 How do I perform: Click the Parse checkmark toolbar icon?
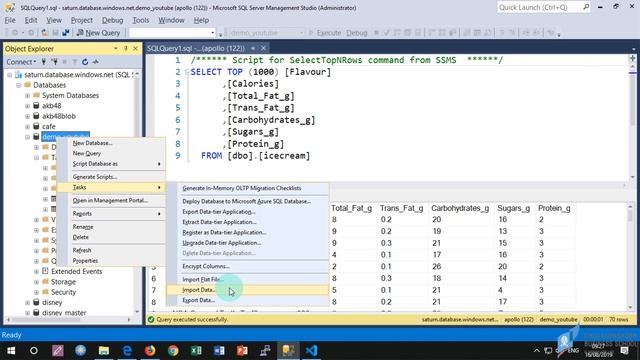387,33
